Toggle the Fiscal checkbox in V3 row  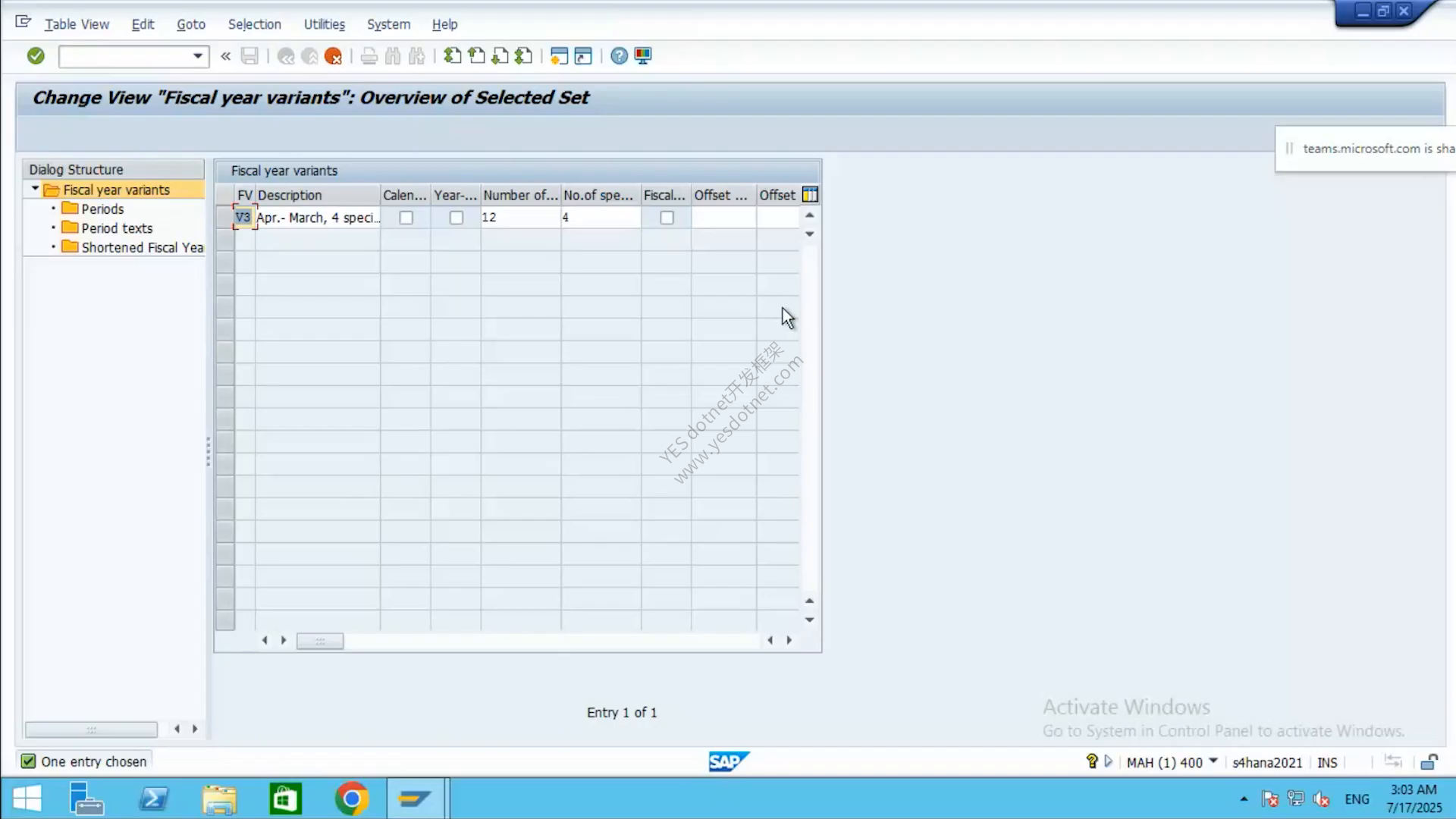coord(667,218)
